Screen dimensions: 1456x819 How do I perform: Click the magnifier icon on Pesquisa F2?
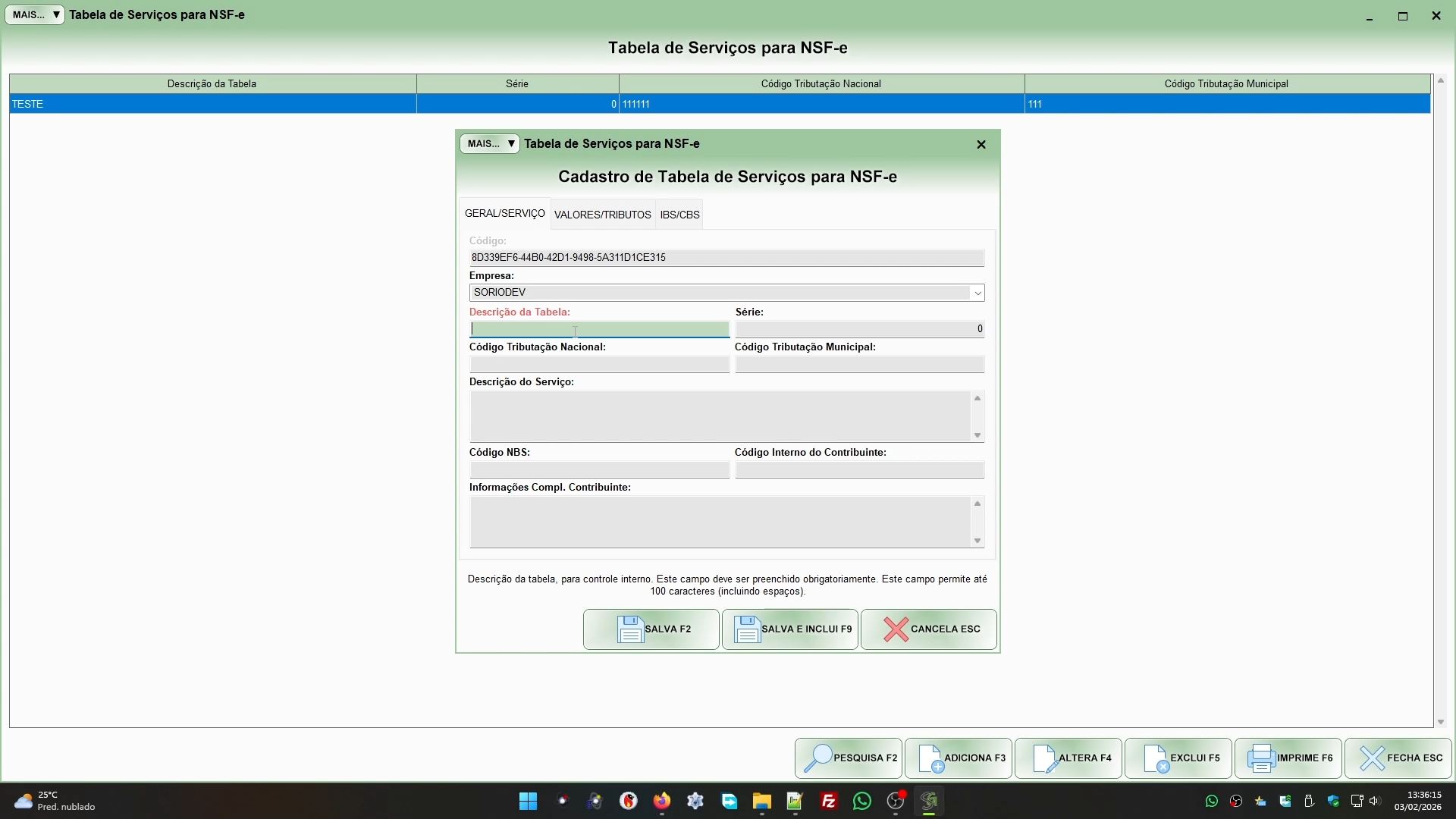[817, 758]
